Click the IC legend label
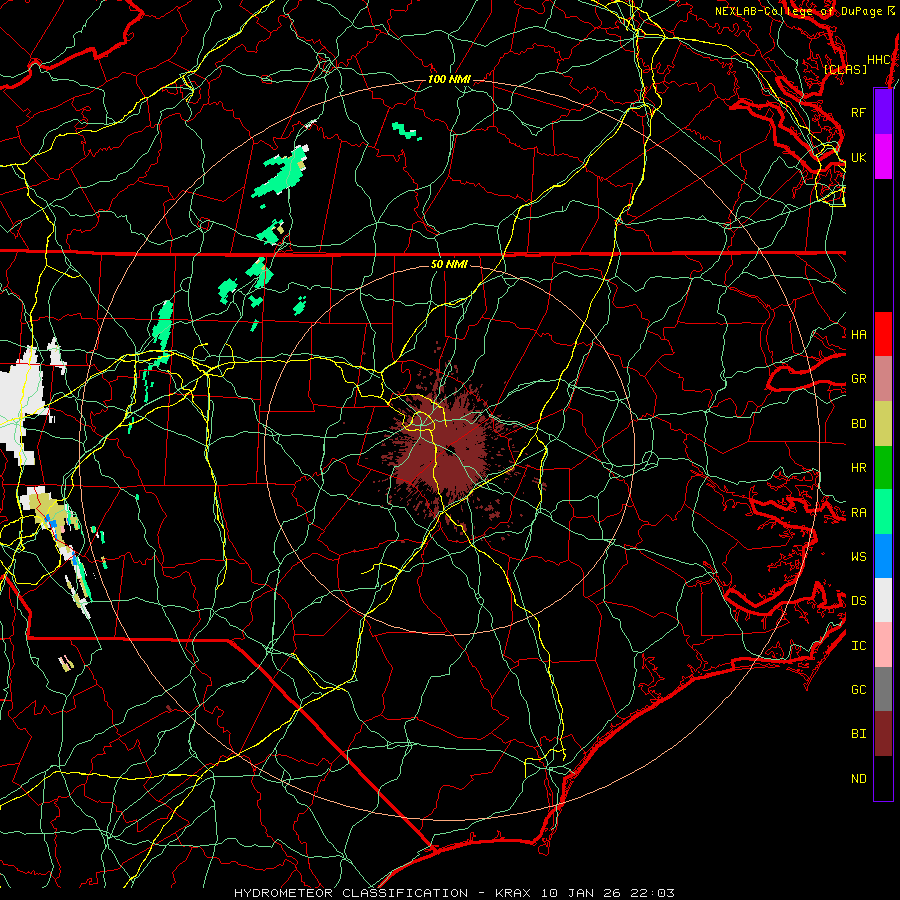Image resolution: width=900 pixels, height=900 pixels. tap(859, 646)
